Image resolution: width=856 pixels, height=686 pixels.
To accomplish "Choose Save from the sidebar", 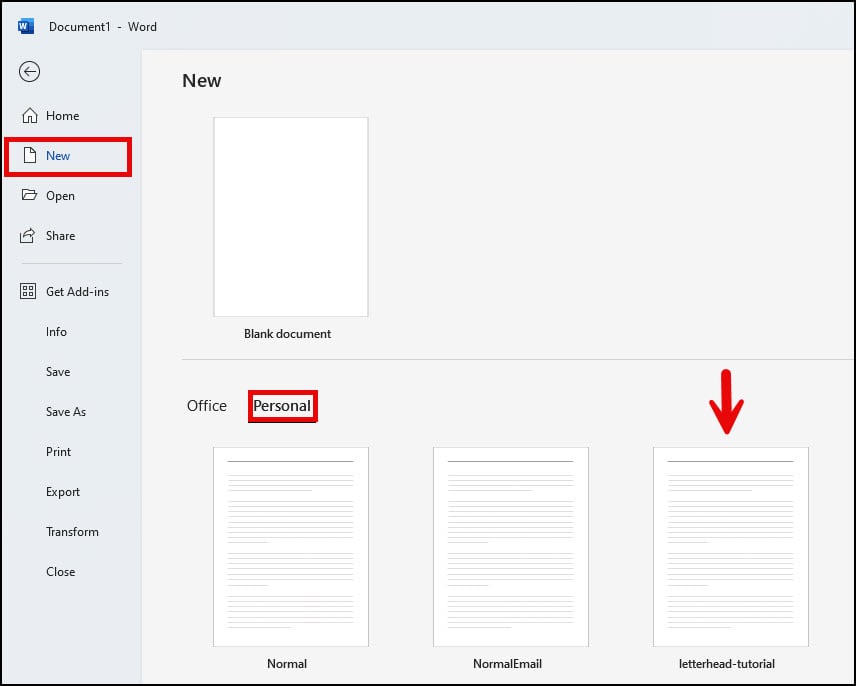I will 58,372.
